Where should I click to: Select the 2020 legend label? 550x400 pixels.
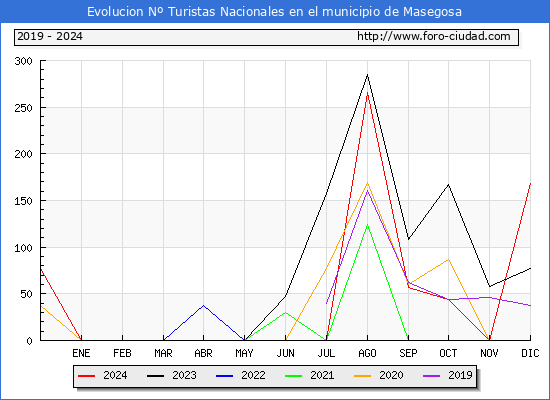[x=391, y=375]
